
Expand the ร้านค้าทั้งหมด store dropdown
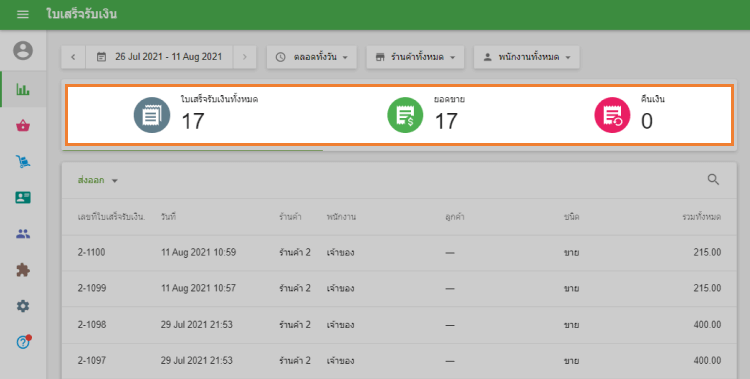pos(415,57)
